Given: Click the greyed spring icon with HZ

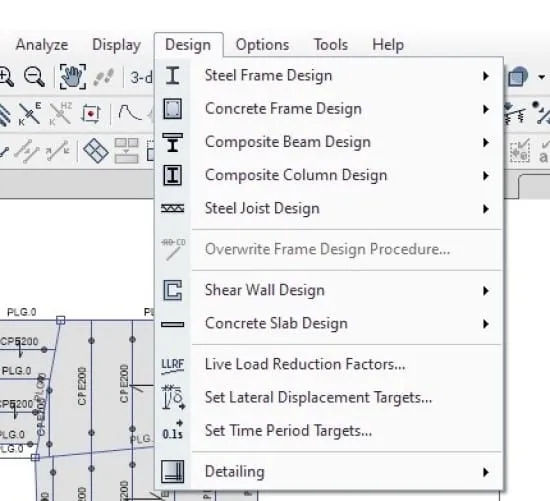Looking at the screenshot, I should click(x=60, y=114).
